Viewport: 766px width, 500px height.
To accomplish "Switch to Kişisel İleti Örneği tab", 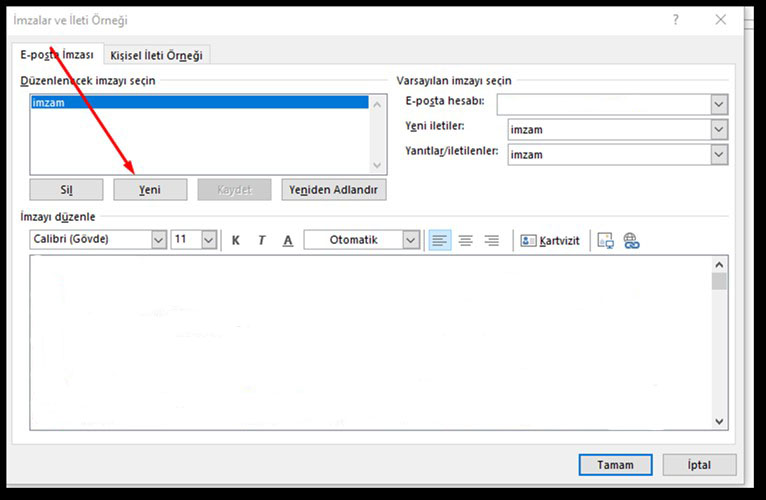I will (156, 55).
